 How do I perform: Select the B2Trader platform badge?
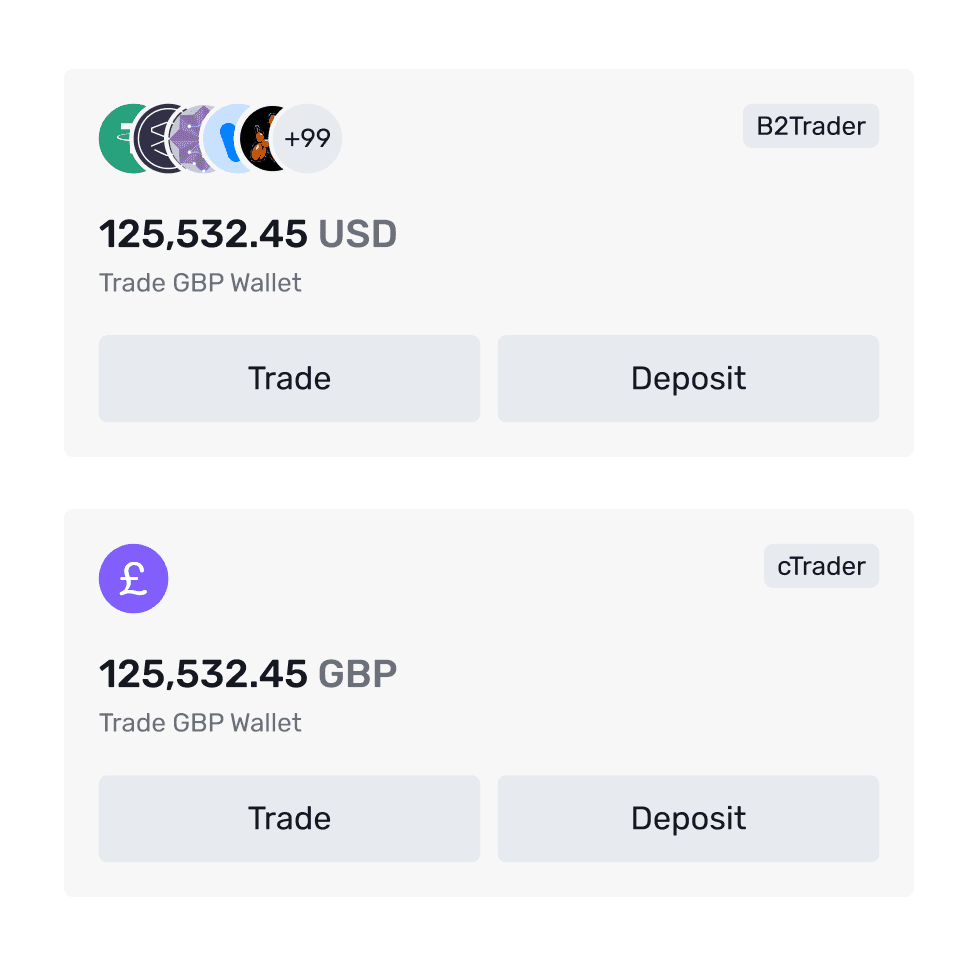coord(810,126)
